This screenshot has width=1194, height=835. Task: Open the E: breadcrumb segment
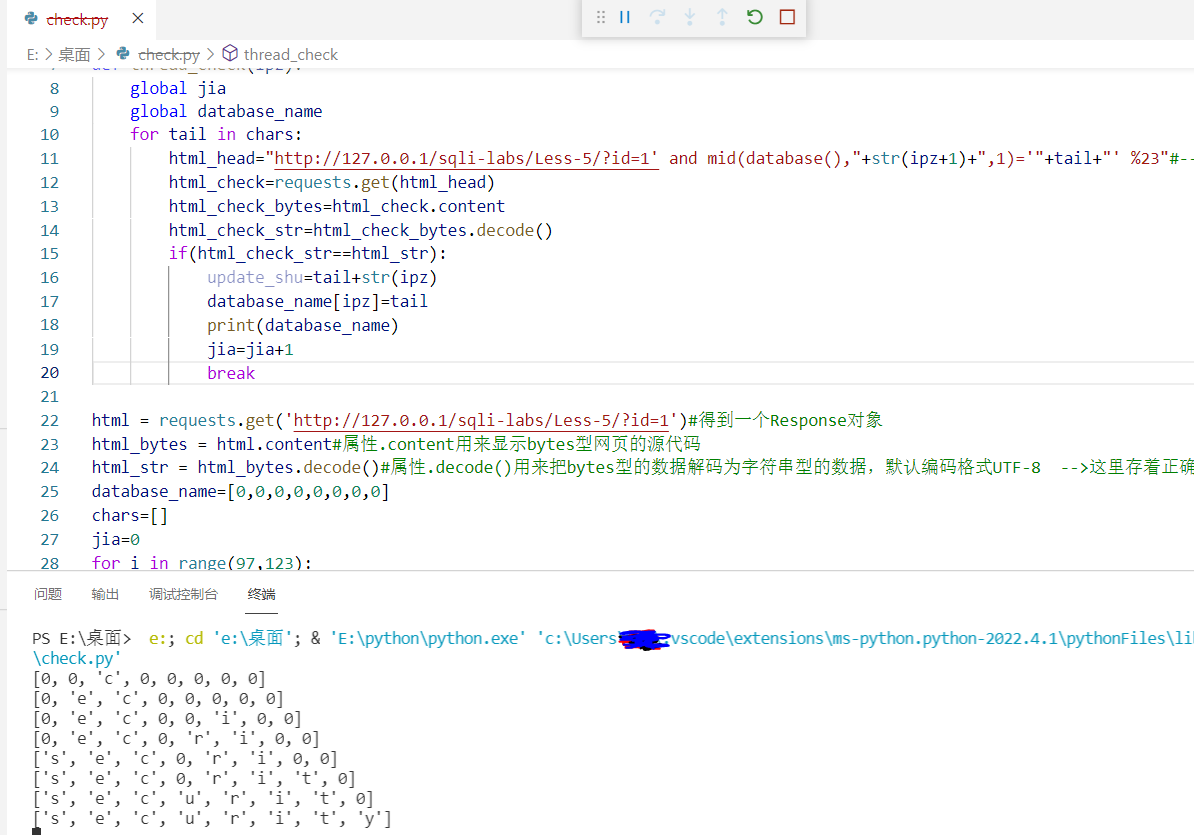coord(32,54)
